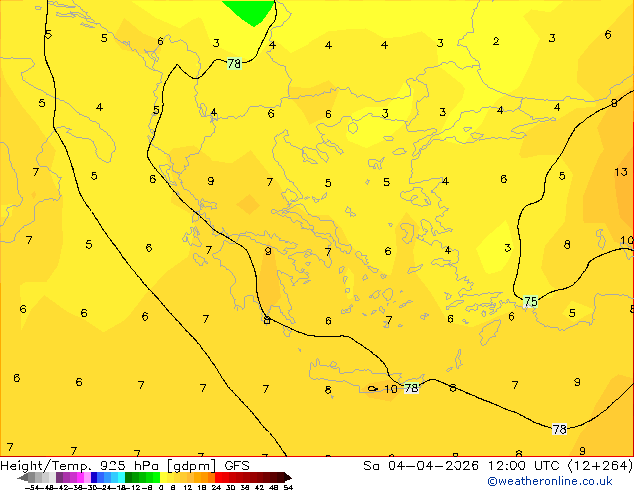This screenshot has height=490, width=634.
Task: Click the "24" tick label under the legend
Action: coord(216,487)
